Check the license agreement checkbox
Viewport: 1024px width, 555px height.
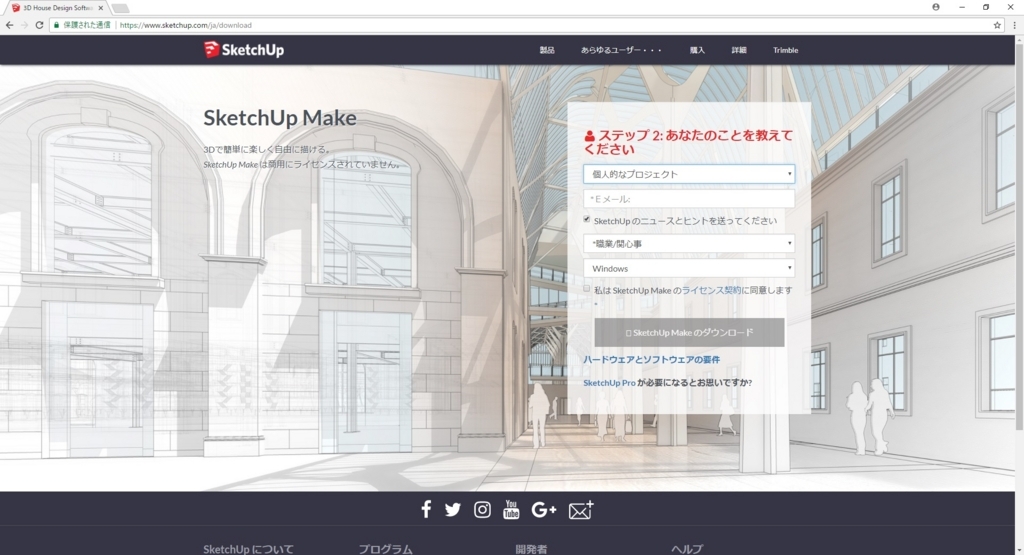(x=586, y=289)
